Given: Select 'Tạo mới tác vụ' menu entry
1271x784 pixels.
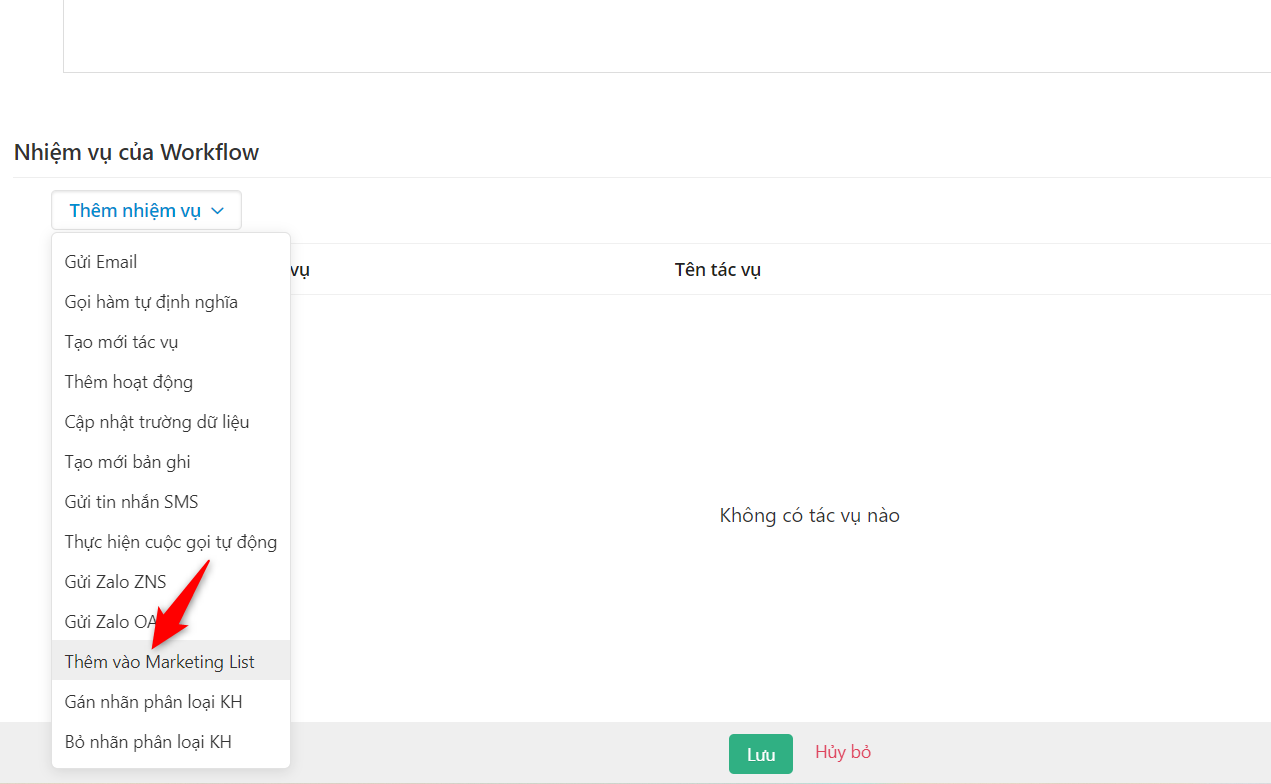Looking at the screenshot, I should click(x=120, y=341).
